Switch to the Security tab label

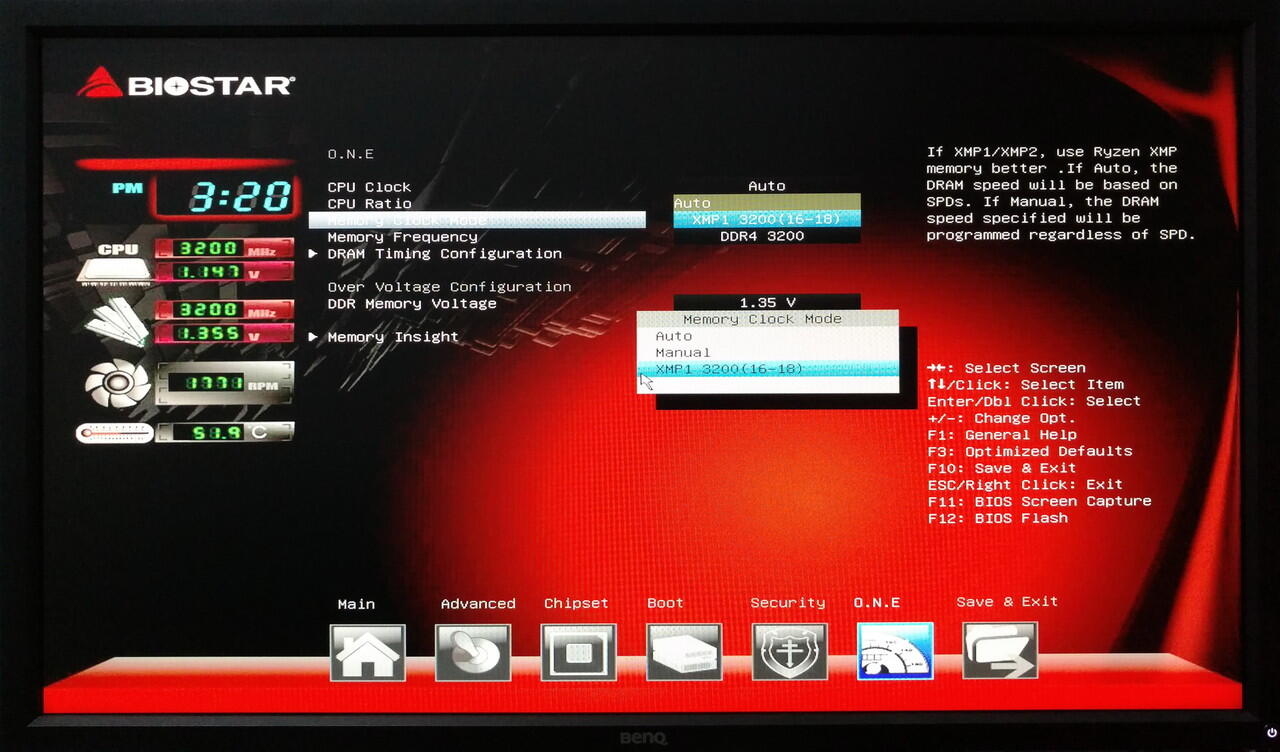click(x=788, y=603)
